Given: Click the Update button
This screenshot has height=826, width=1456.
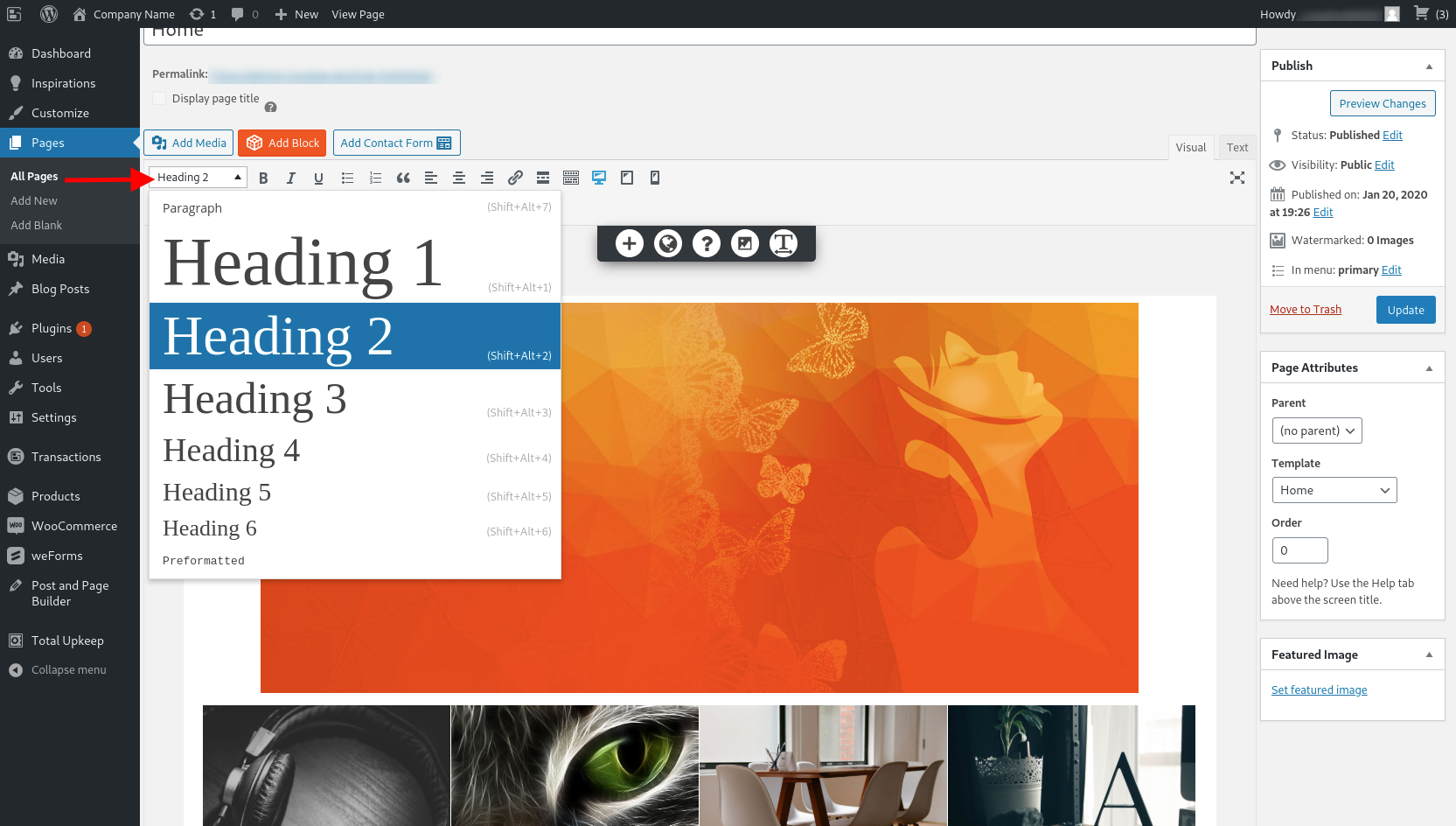Looking at the screenshot, I should pyautogui.click(x=1405, y=310).
